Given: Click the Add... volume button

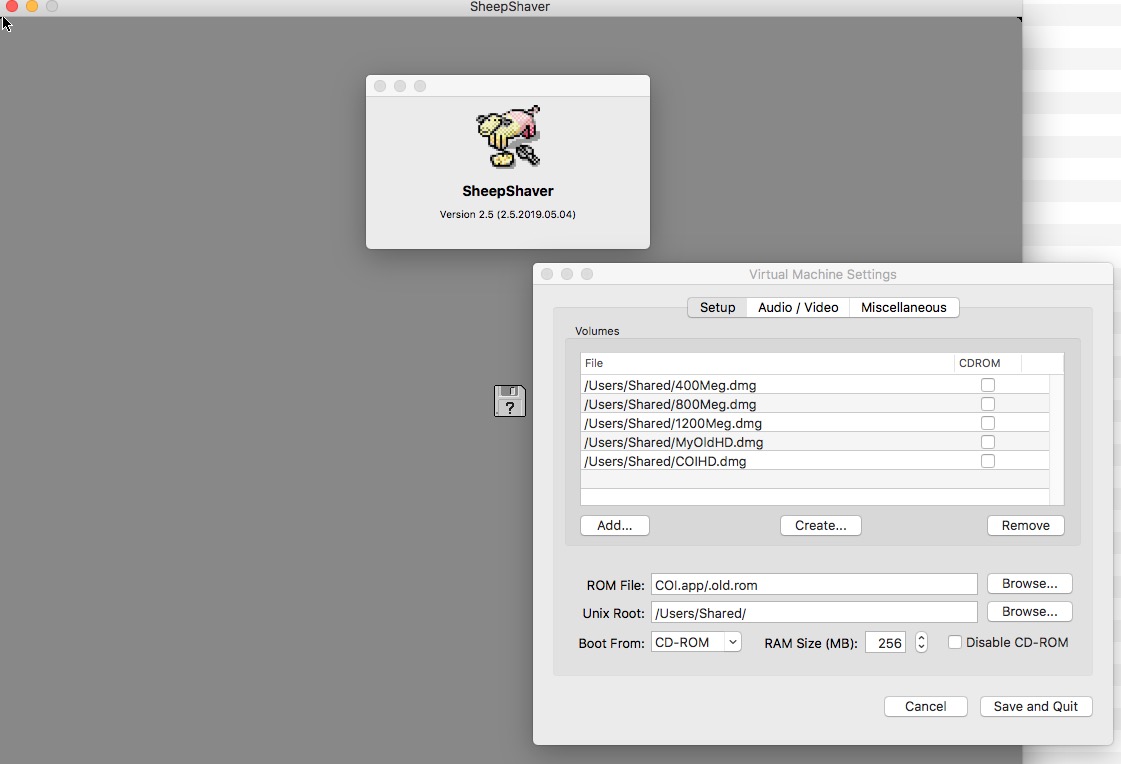Looking at the screenshot, I should (615, 525).
